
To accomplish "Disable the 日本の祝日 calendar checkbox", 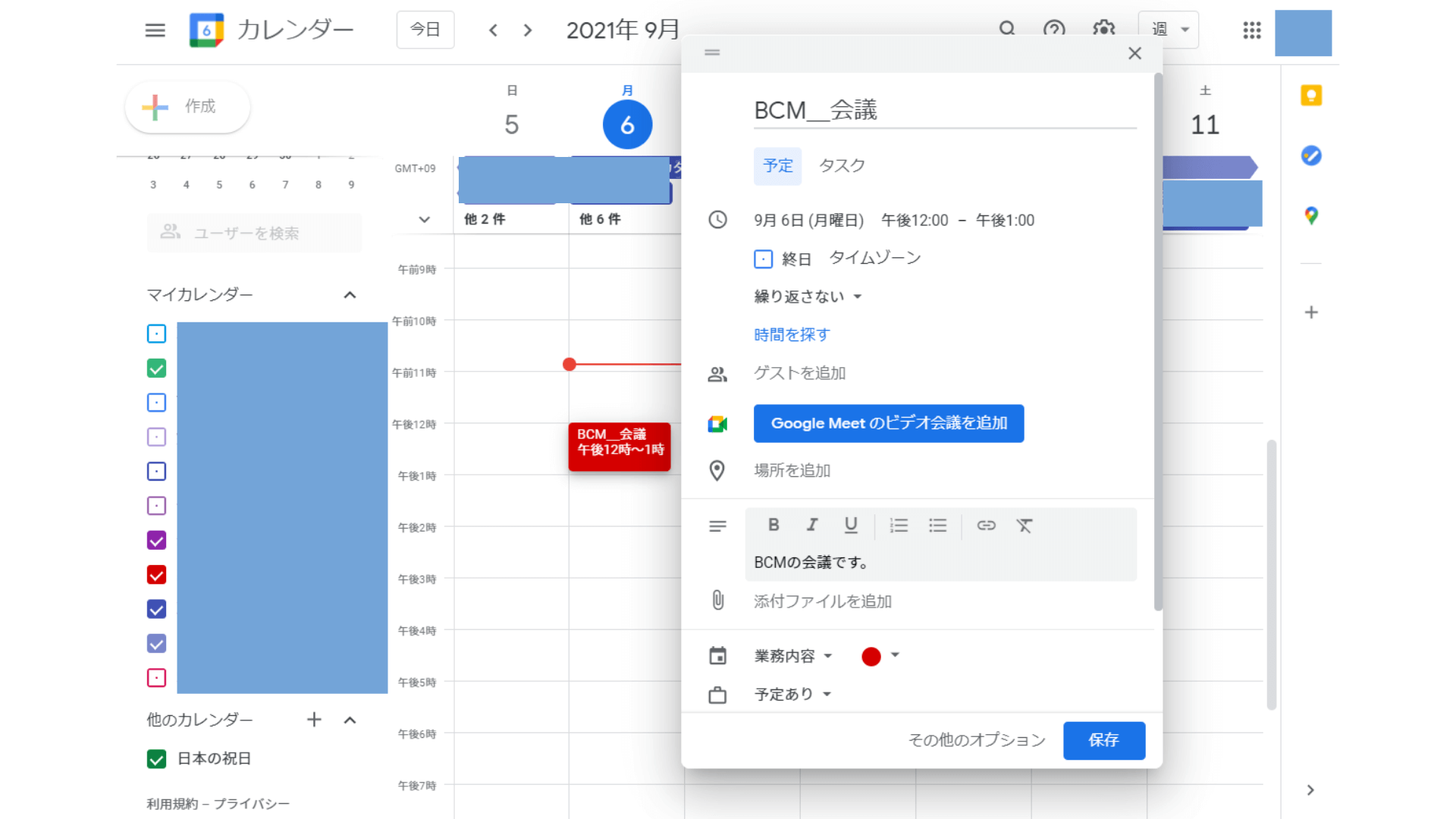I will pos(156,758).
